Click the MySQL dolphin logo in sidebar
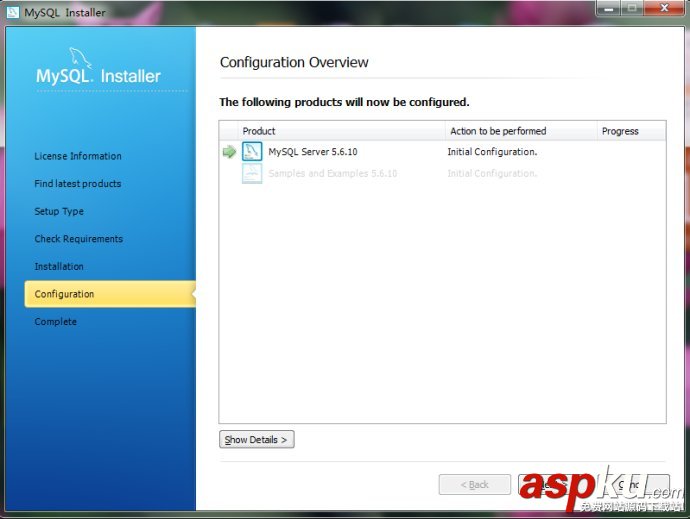This screenshot has height=519, width=690. [x=80, y=58]
